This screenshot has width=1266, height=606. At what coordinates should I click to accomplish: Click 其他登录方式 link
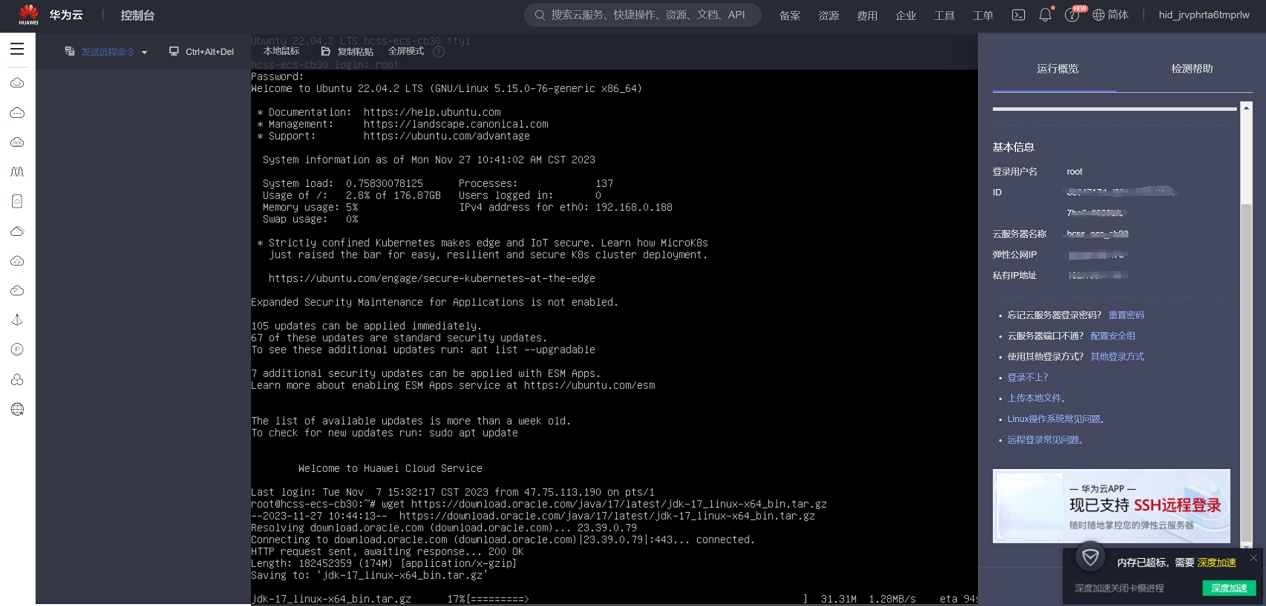[1117, 357]
